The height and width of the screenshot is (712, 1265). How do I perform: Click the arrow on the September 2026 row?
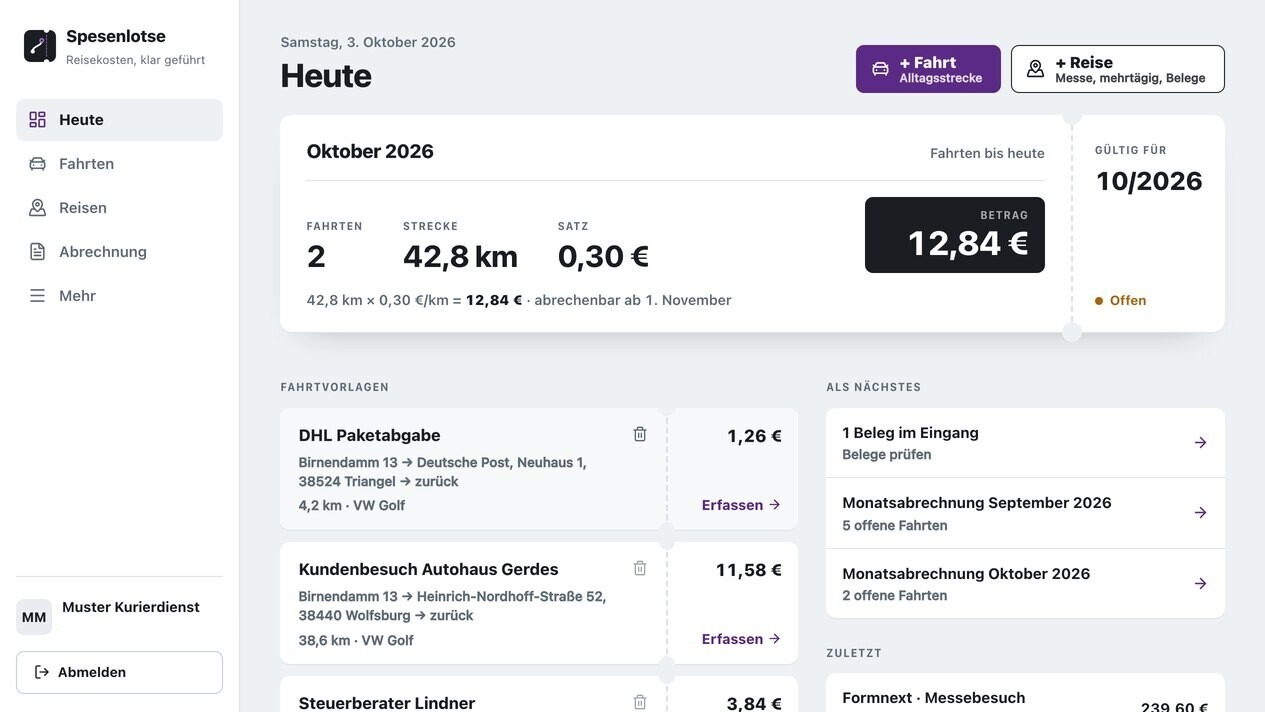(x=1200, y=512)
